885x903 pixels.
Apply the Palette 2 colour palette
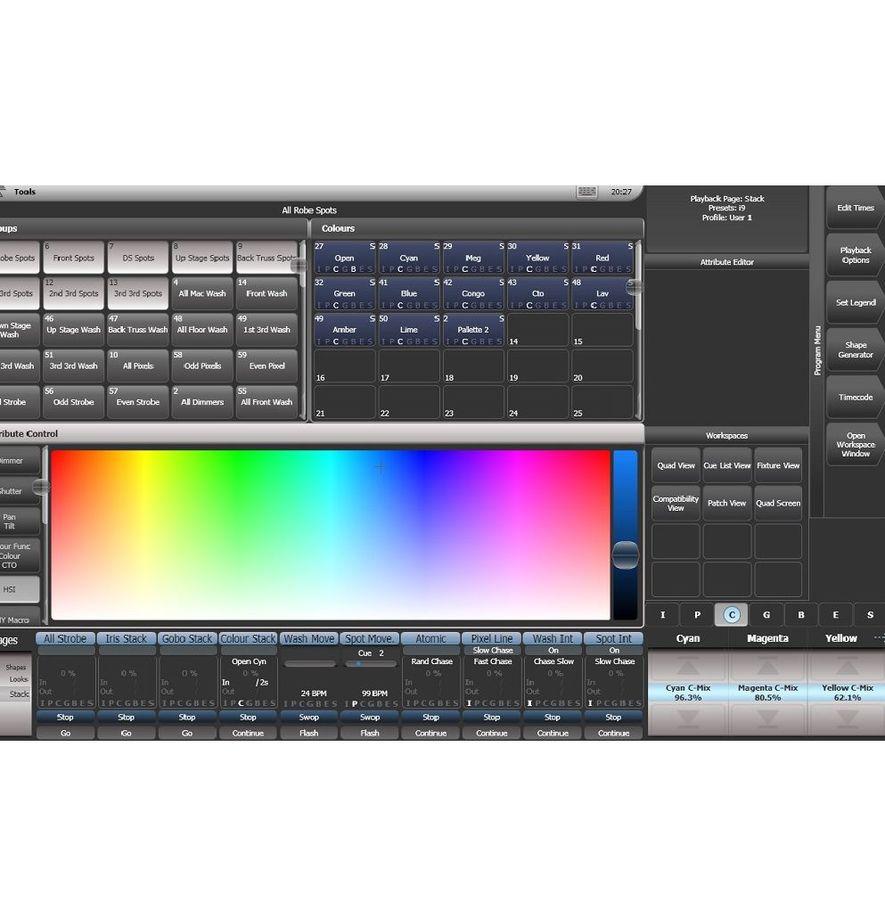[473, 329]
